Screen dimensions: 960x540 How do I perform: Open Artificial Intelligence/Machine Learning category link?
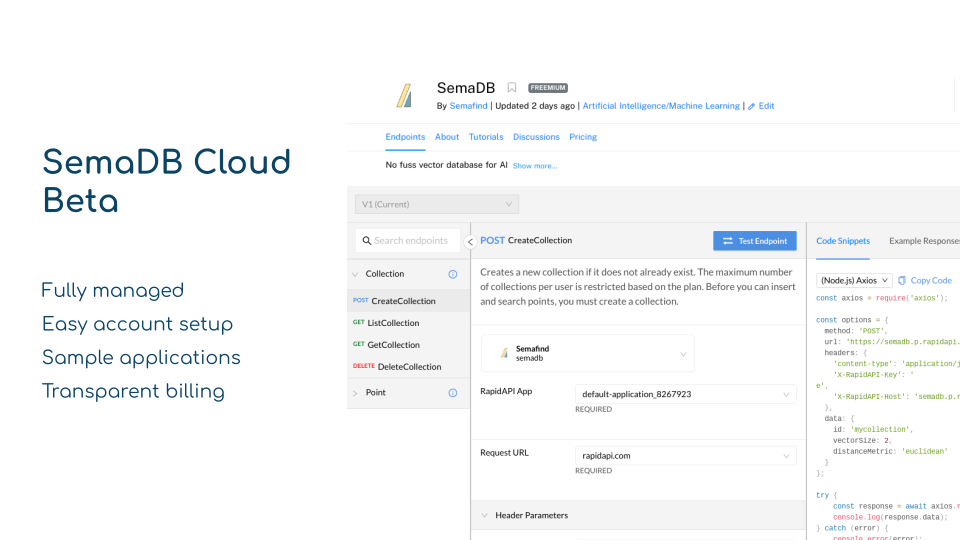[x=661, y=106]
